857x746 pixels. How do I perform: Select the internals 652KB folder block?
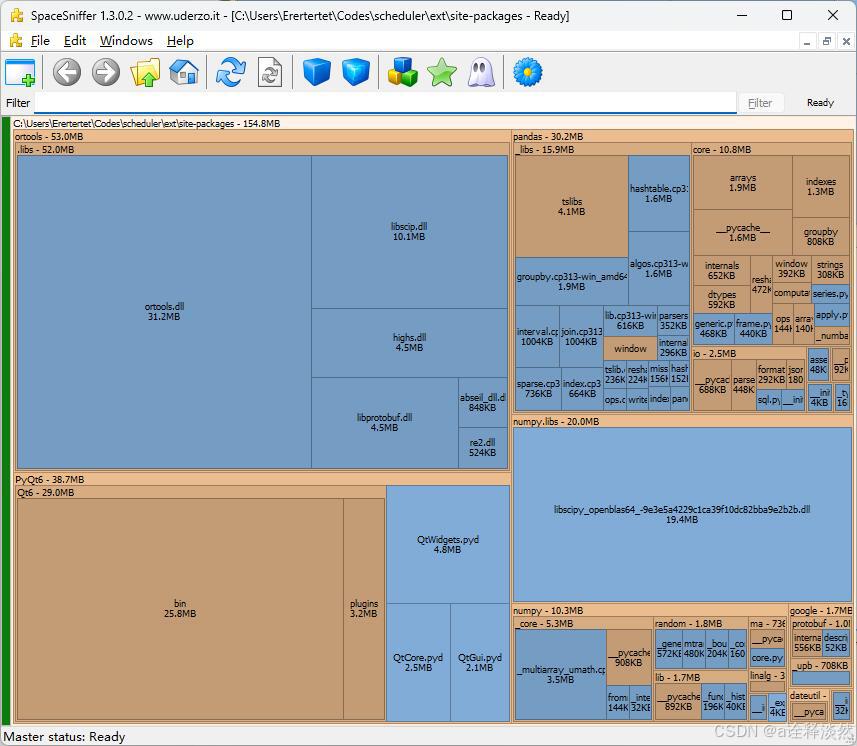pyautogui.click(x=721, y=271)
